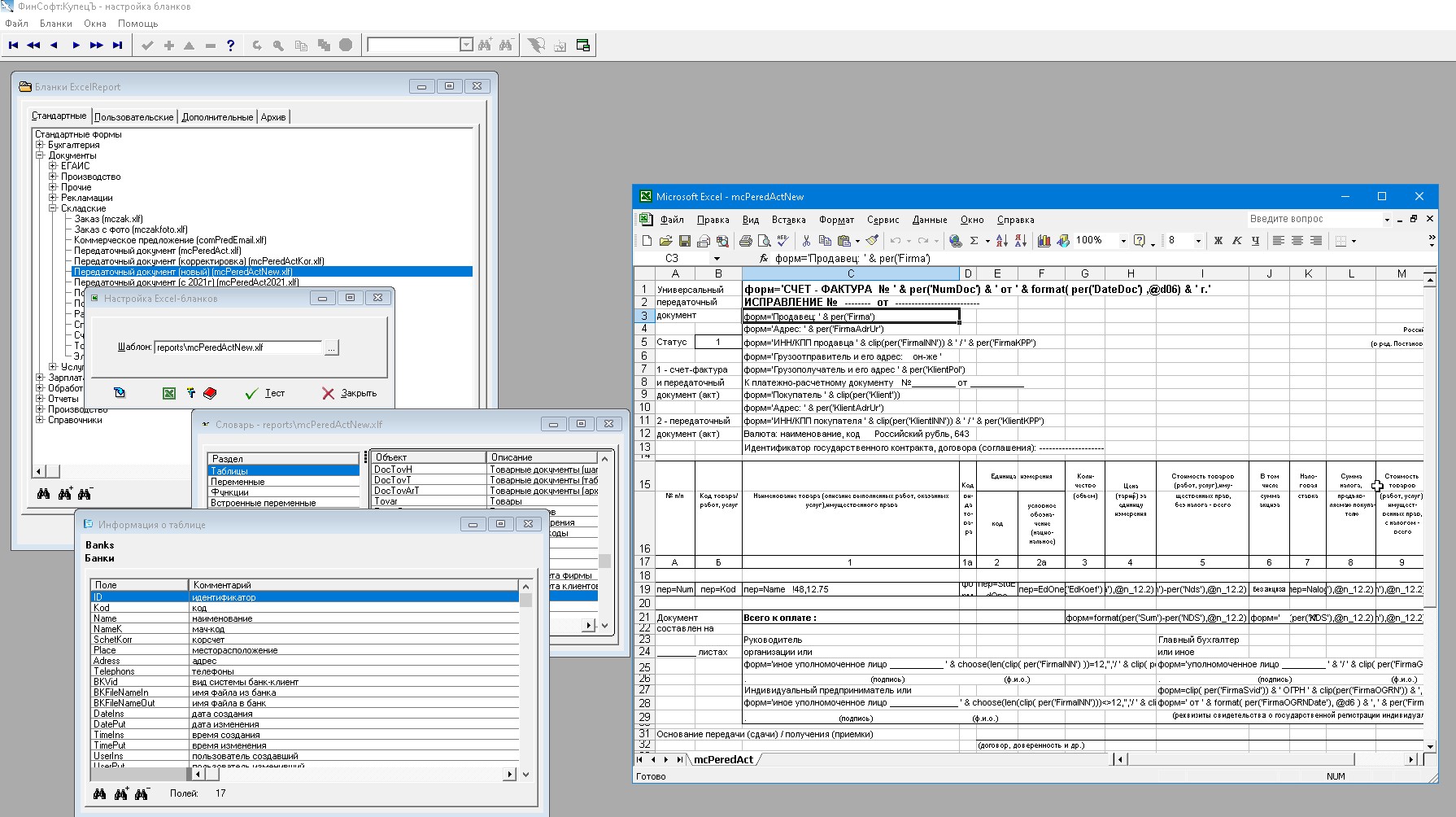The image size is (1456, 817).
Task: Toggle italic formatting (К) in Excel
Action: [1236, 241]
